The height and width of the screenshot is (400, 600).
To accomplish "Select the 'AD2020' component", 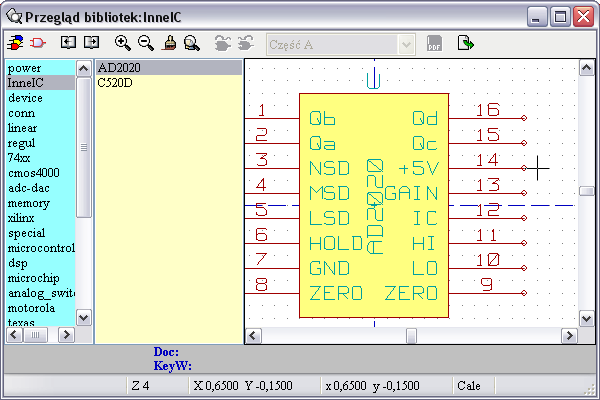I will coord(168,68).
